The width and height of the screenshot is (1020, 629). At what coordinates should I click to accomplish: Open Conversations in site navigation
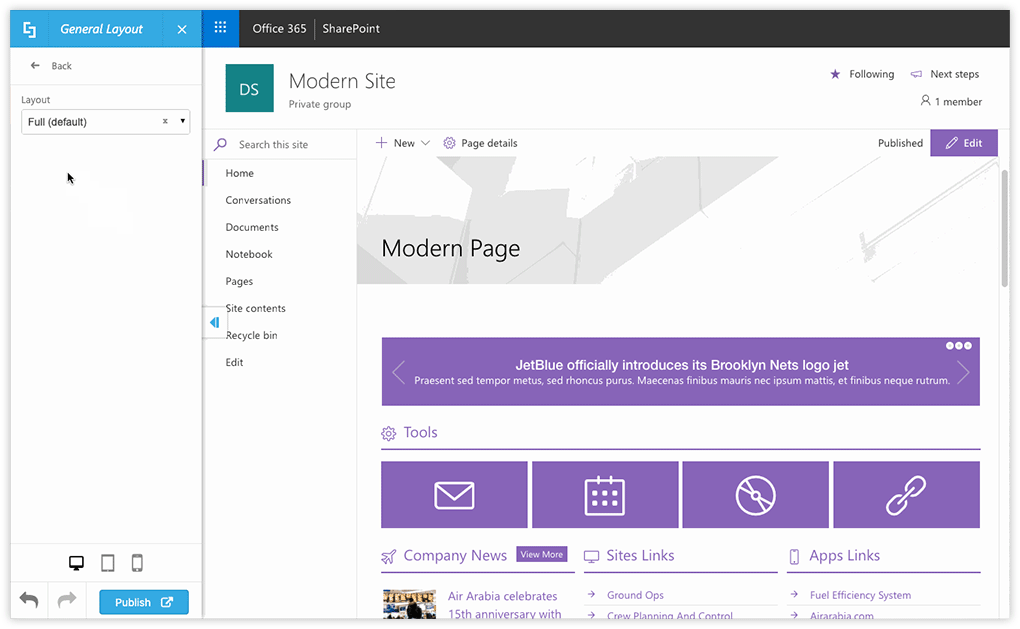258,200
